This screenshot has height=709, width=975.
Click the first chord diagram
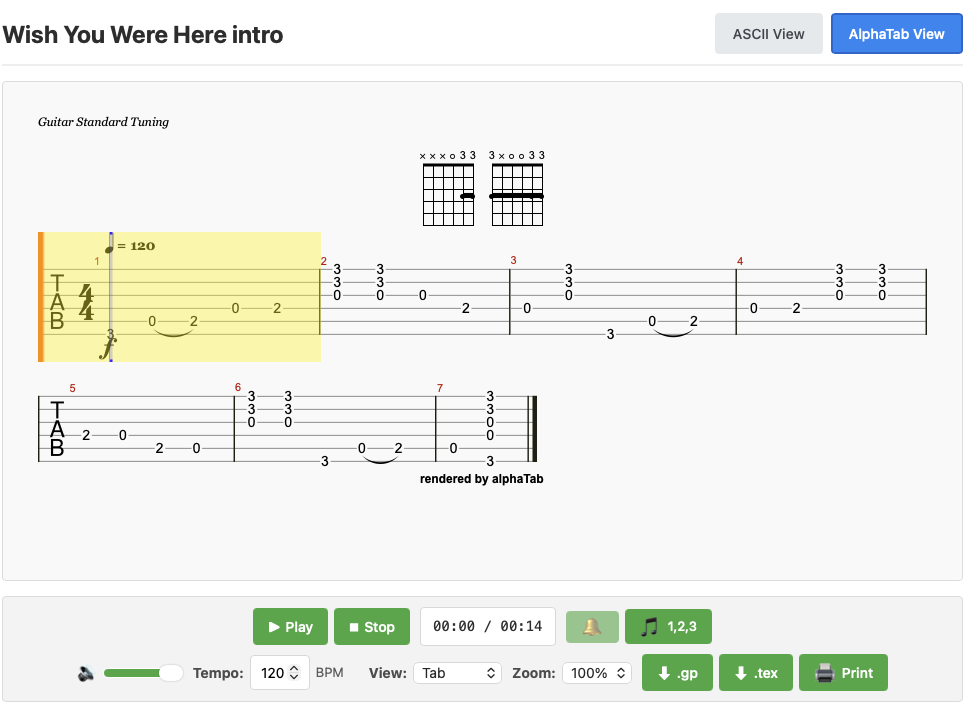tap(448, 188)
